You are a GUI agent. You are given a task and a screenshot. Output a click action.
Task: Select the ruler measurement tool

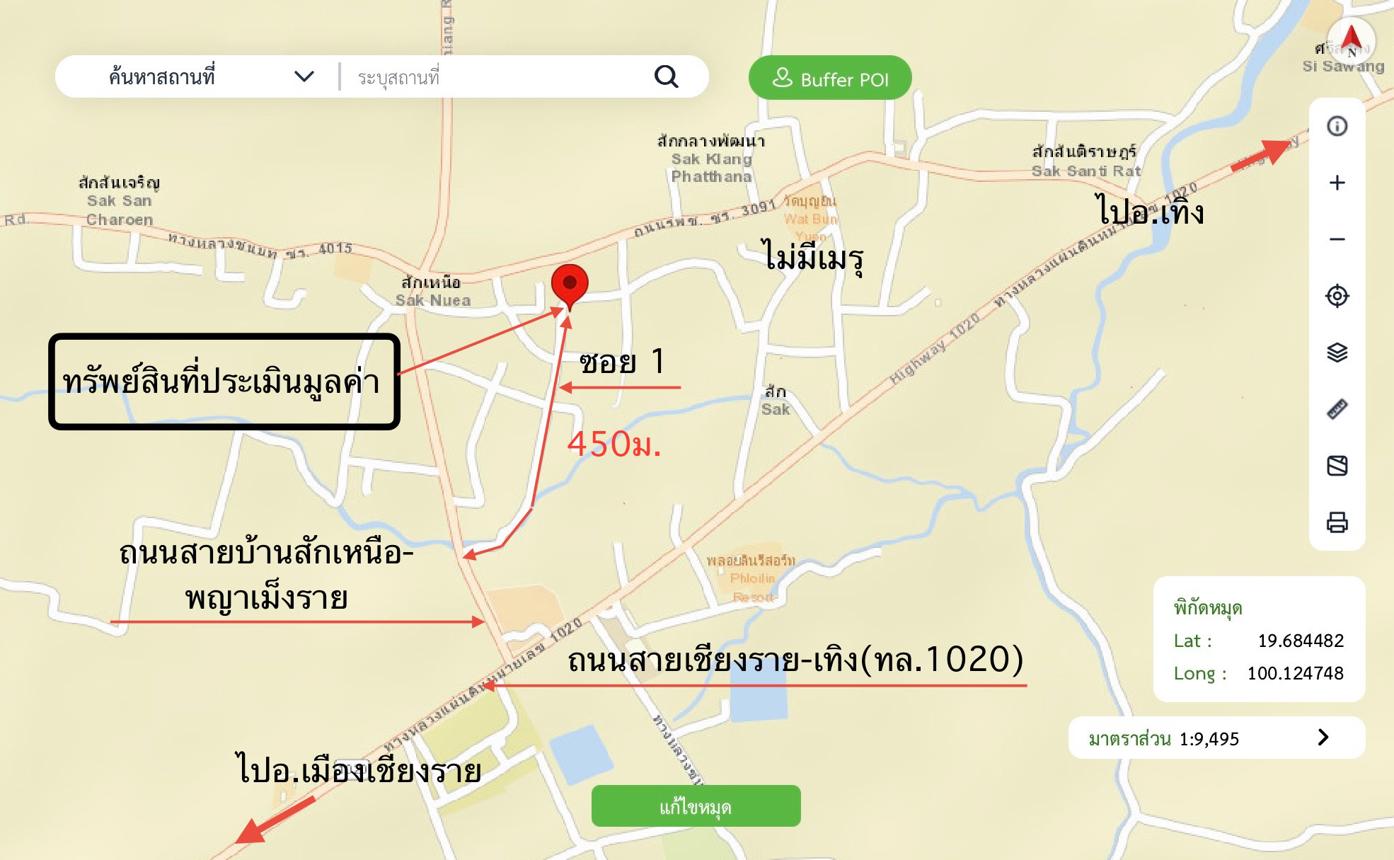tap(1337, 409)
